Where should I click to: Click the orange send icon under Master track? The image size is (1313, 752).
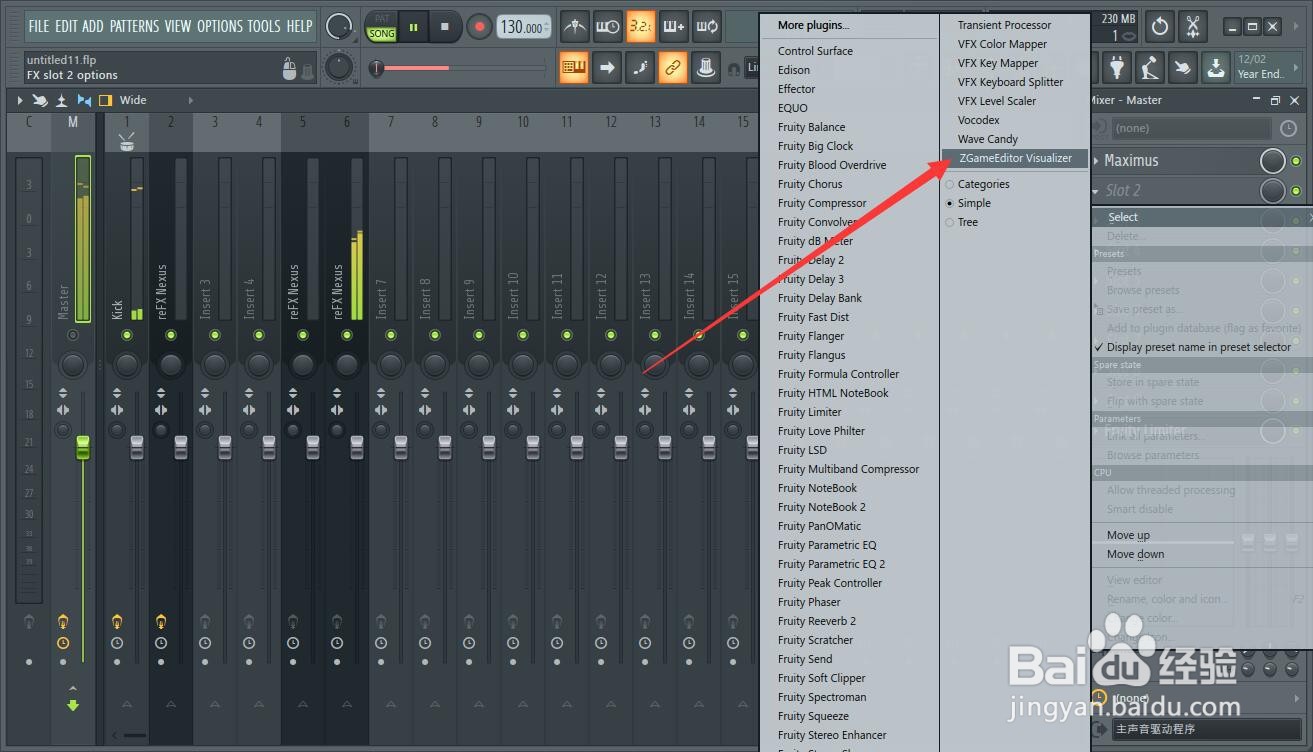(x=63, y=621)
